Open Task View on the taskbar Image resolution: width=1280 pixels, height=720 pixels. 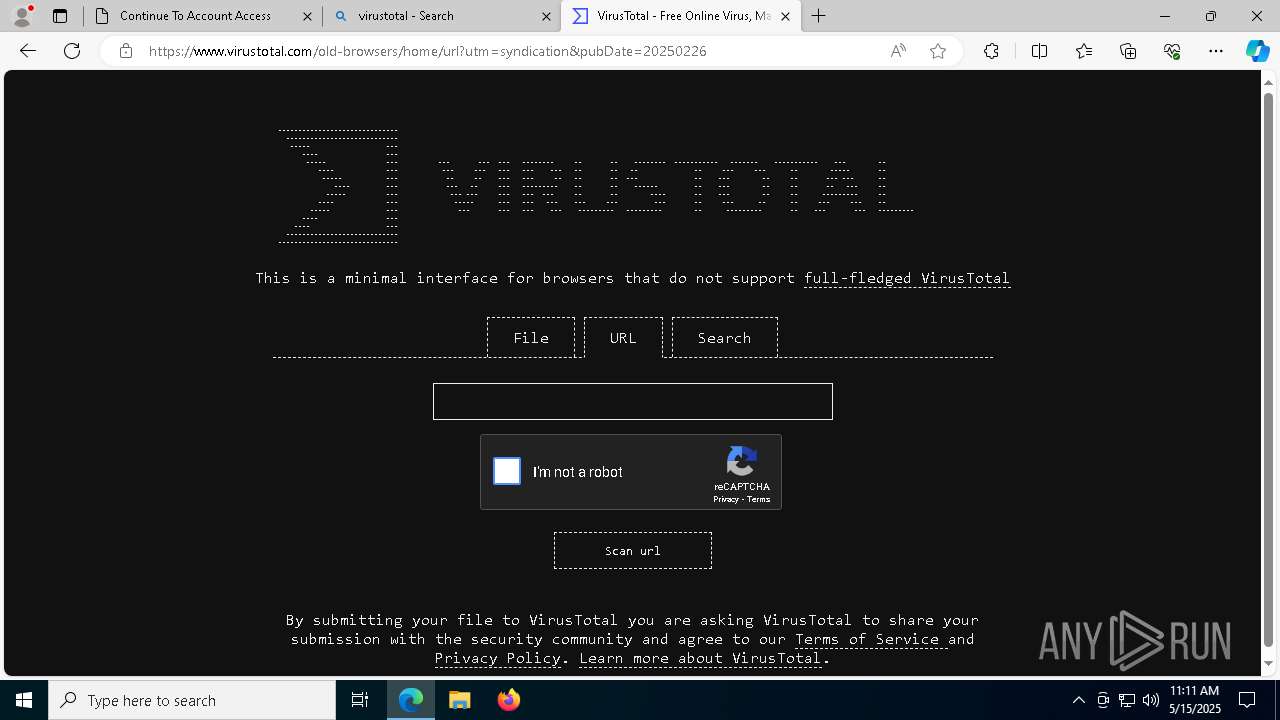tap(360, 700)
